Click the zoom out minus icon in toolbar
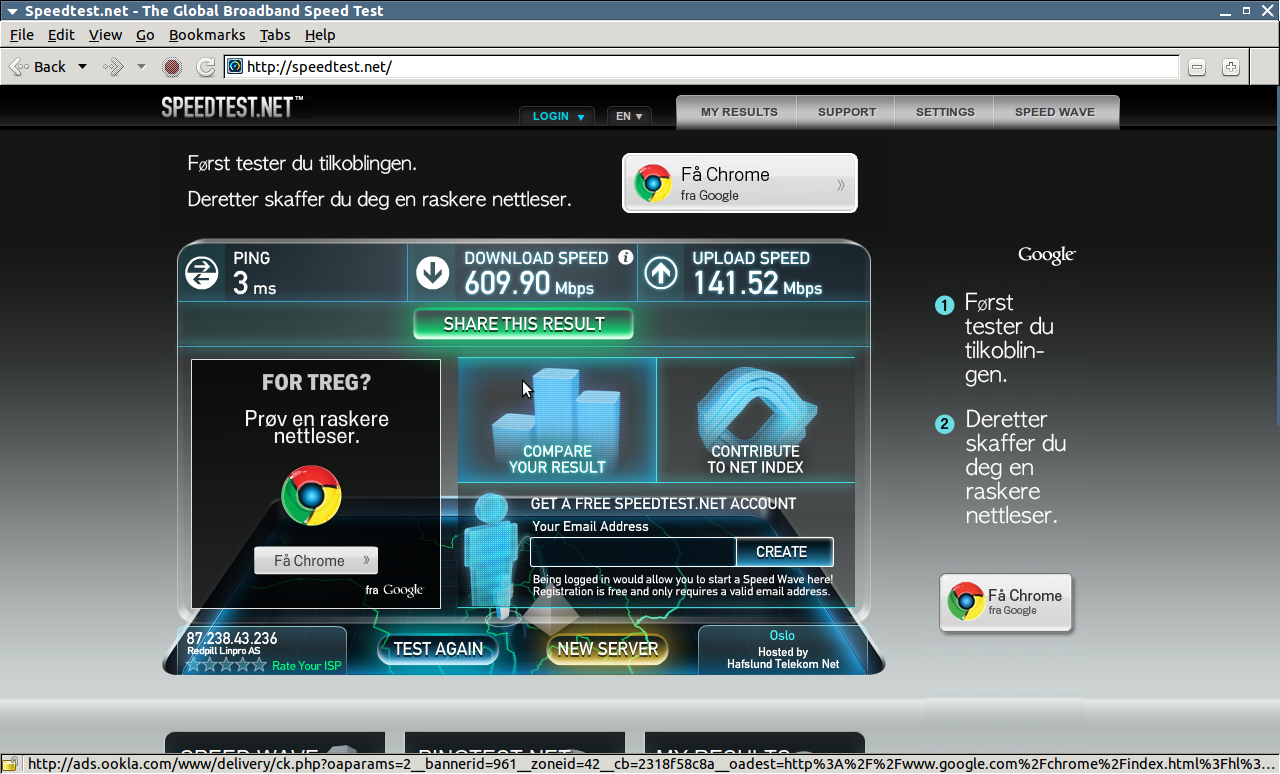The image size is (1280, 774). (x=1197, y=67)
